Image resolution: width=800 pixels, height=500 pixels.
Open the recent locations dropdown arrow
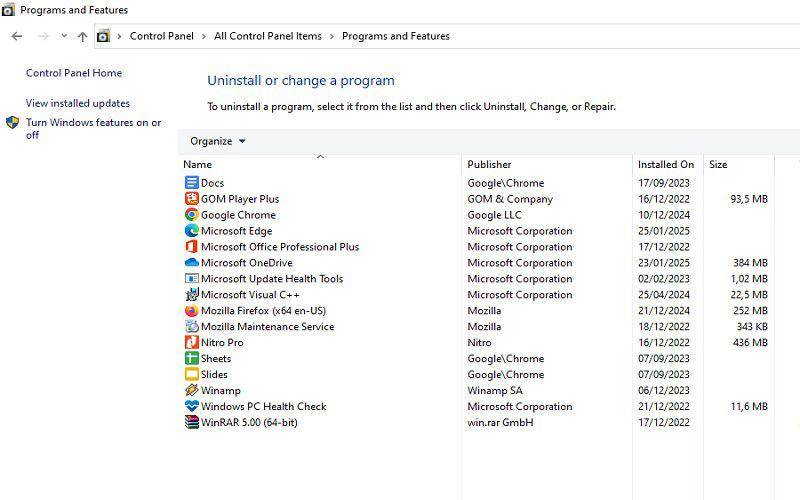point(64,36)
